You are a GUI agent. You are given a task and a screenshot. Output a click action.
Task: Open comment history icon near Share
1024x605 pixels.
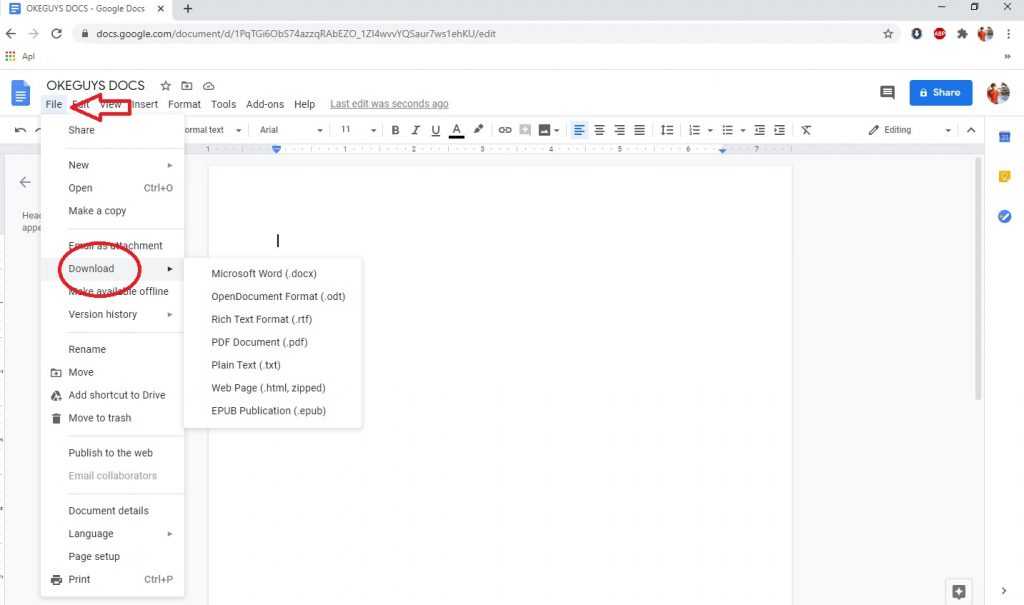point(887,93)
